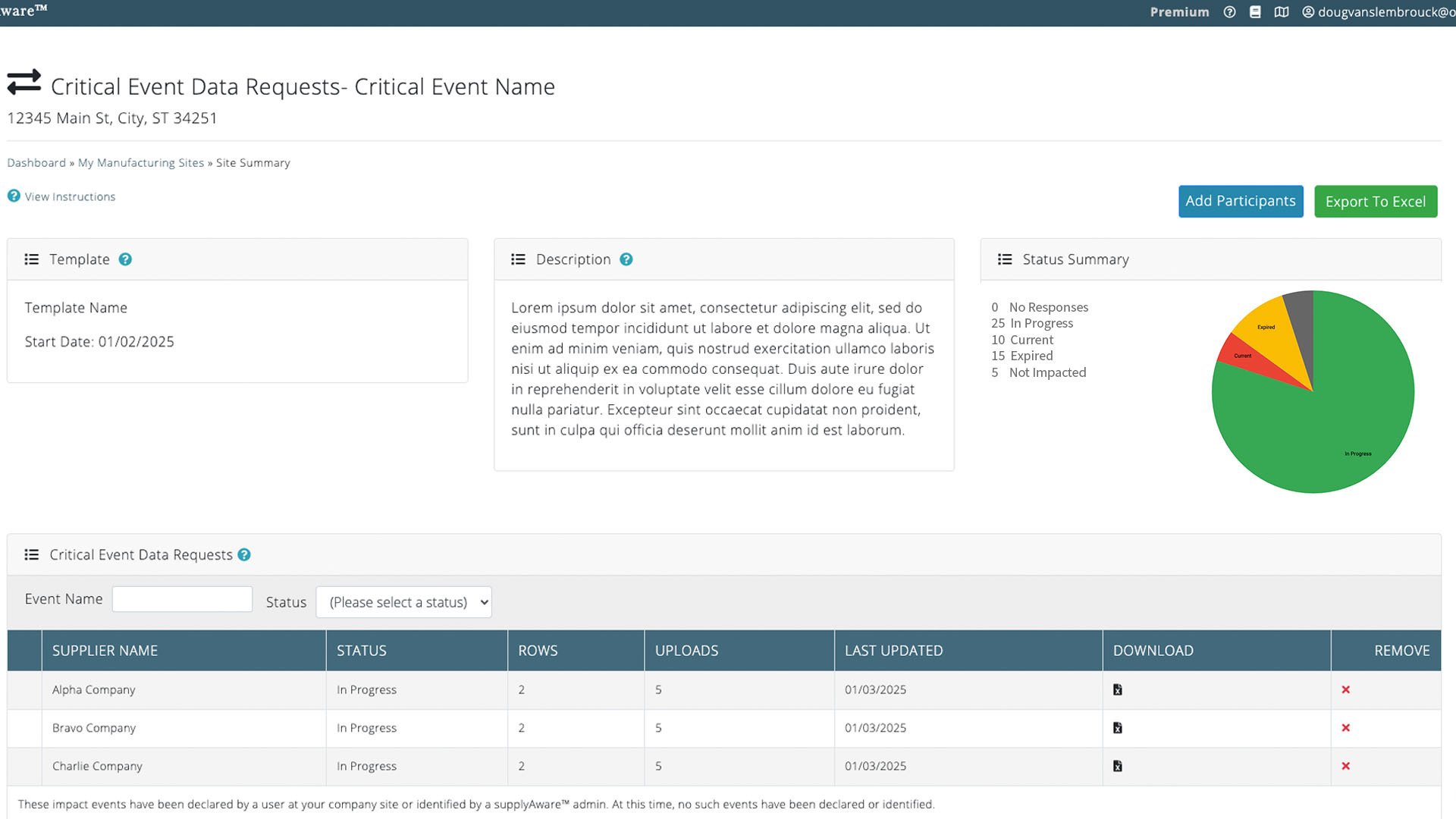
Task: Open the document icon in top bar
Action: tap(1255, 12)
